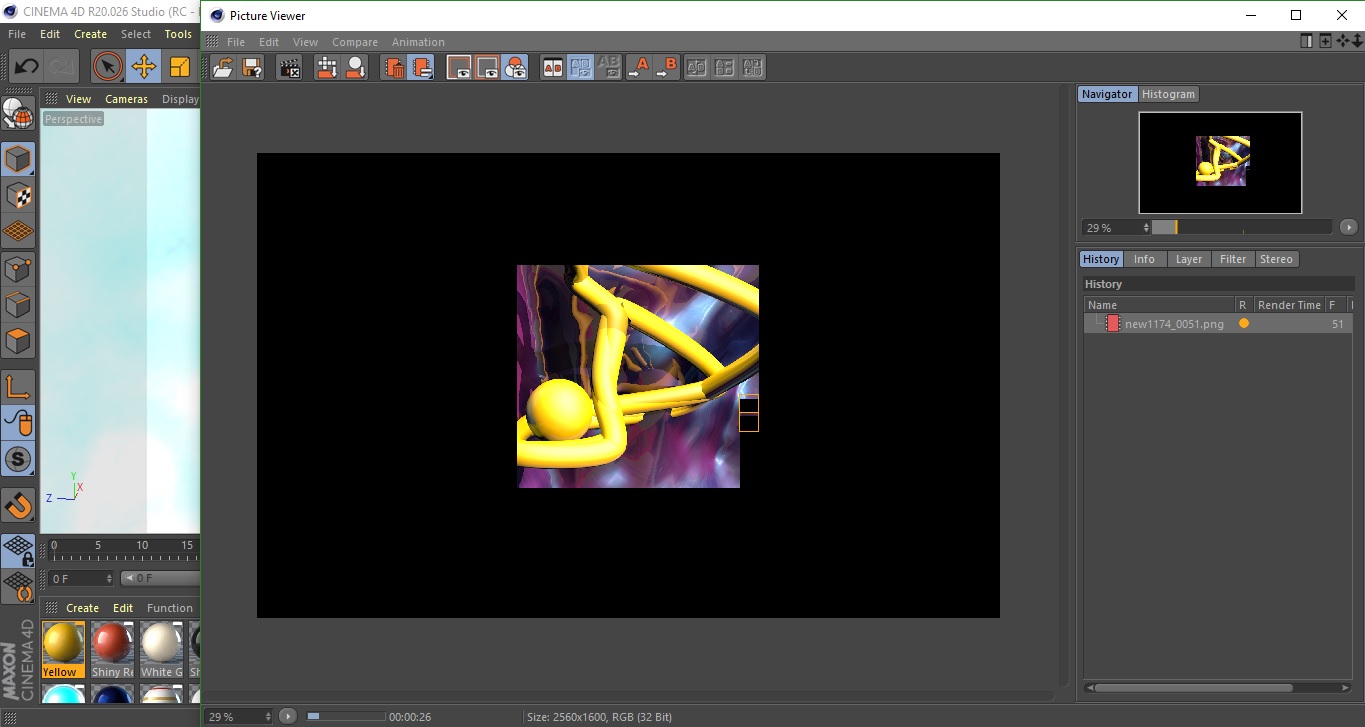Switch to Edges mode cube icon
Image resolution: width=1365 pixels, height=727 pixels.
18,304
